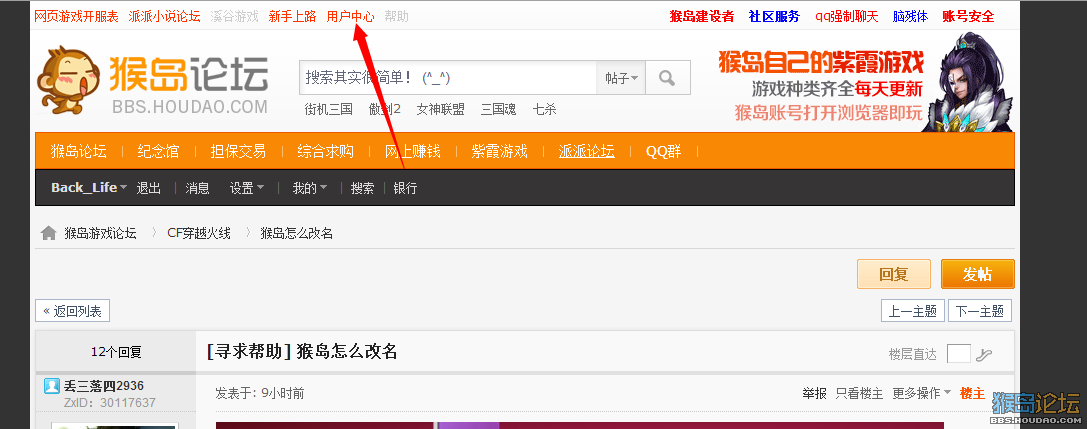Screen dimensions: 1087x429
Task: Click the home icon in breadcrumb
Action: tap(49, 234)
